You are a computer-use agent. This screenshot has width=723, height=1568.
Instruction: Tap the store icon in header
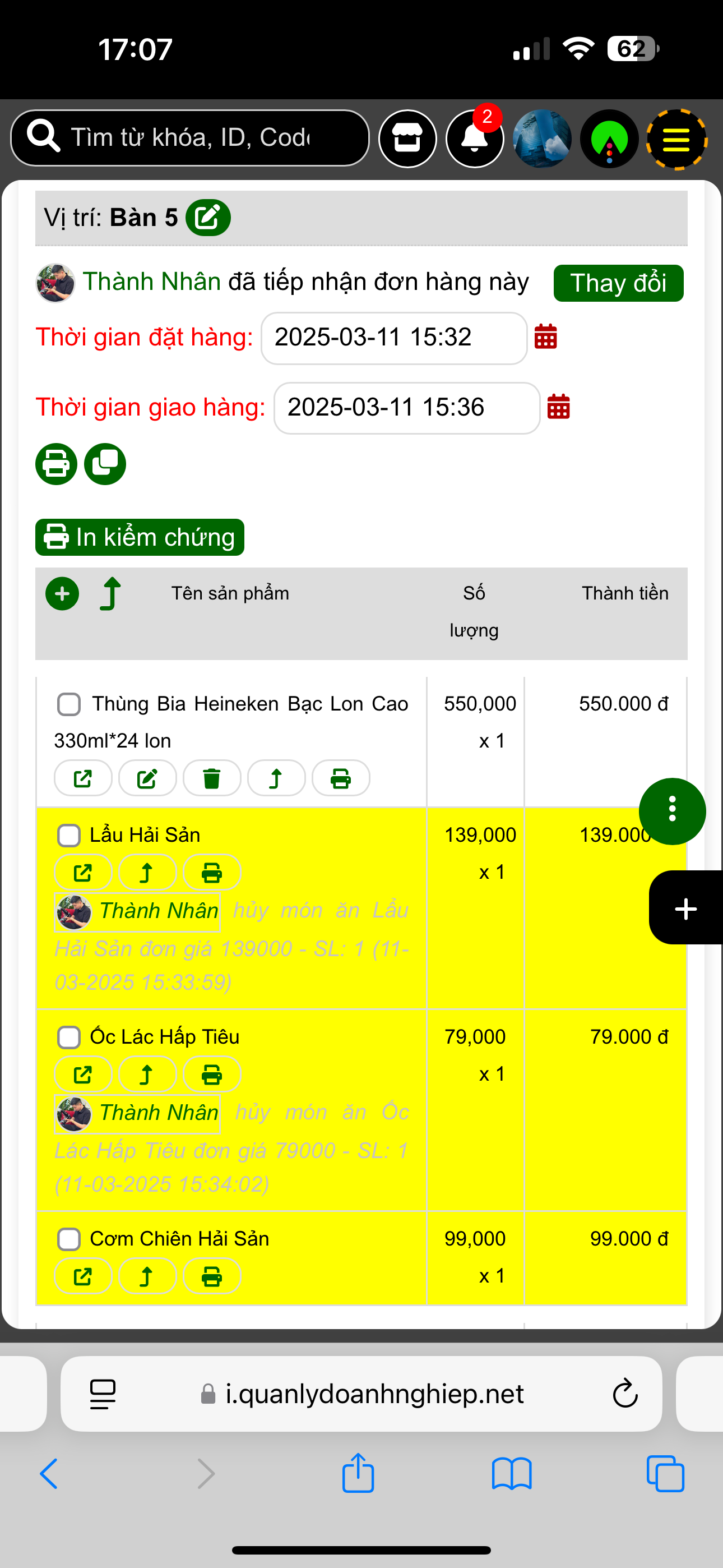point(407,139)
